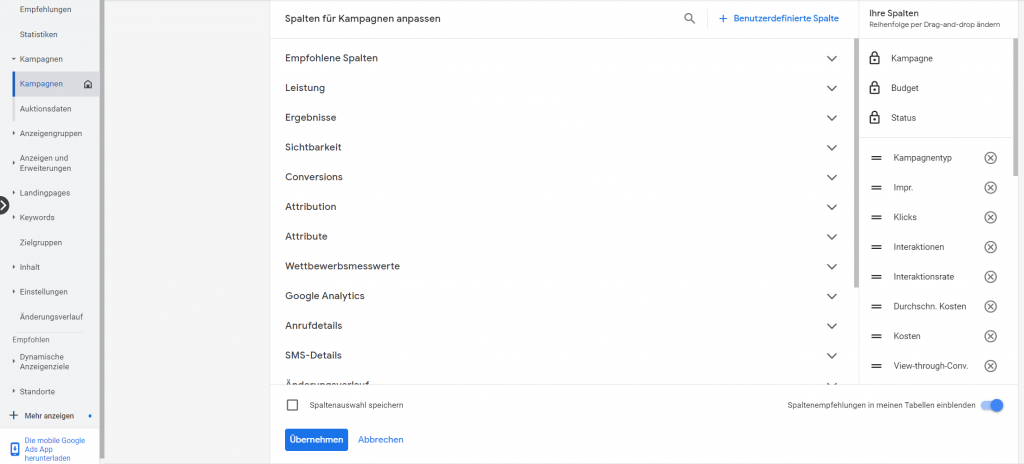This screenshot has height=464, width=1024.
Task: Click the Übernehmen button
Action: pos(316,440)
